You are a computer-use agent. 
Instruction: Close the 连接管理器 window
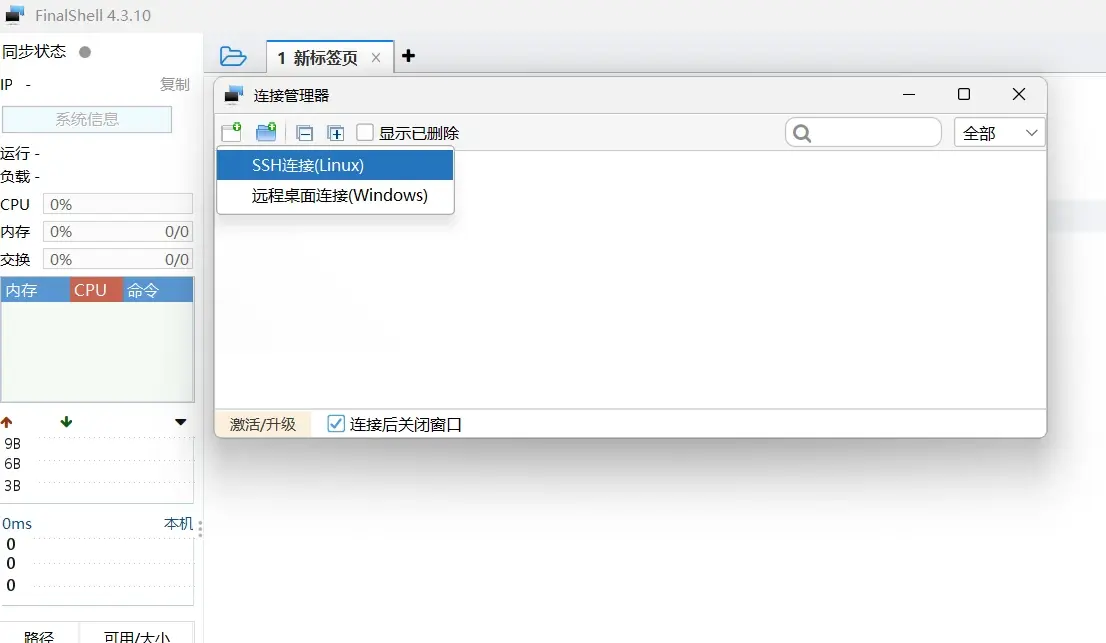1019,94
